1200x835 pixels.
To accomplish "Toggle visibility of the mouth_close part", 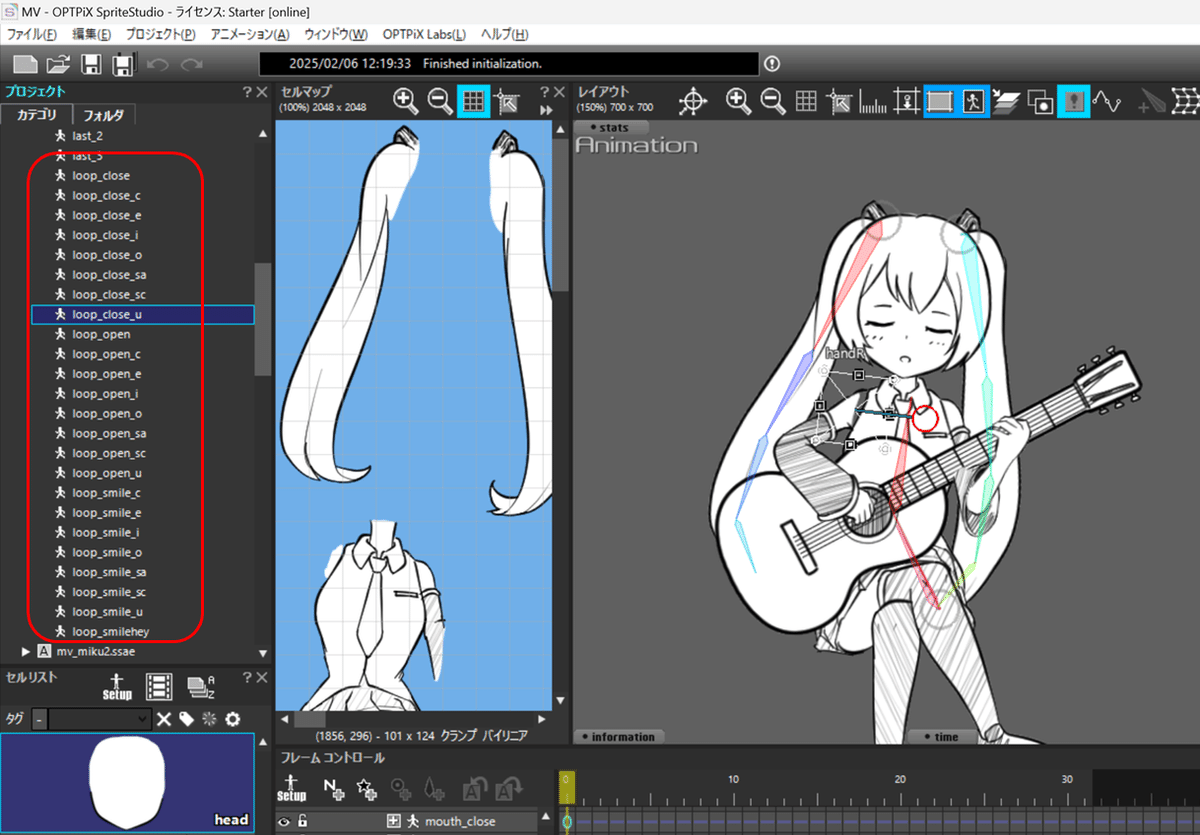I will [x=284, y=822].
